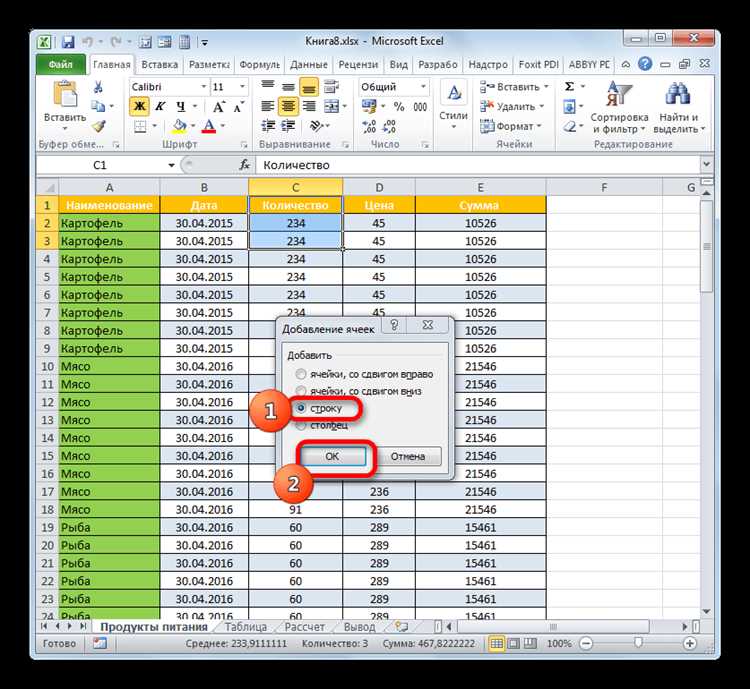Click the Wrap Text icon

331,87
